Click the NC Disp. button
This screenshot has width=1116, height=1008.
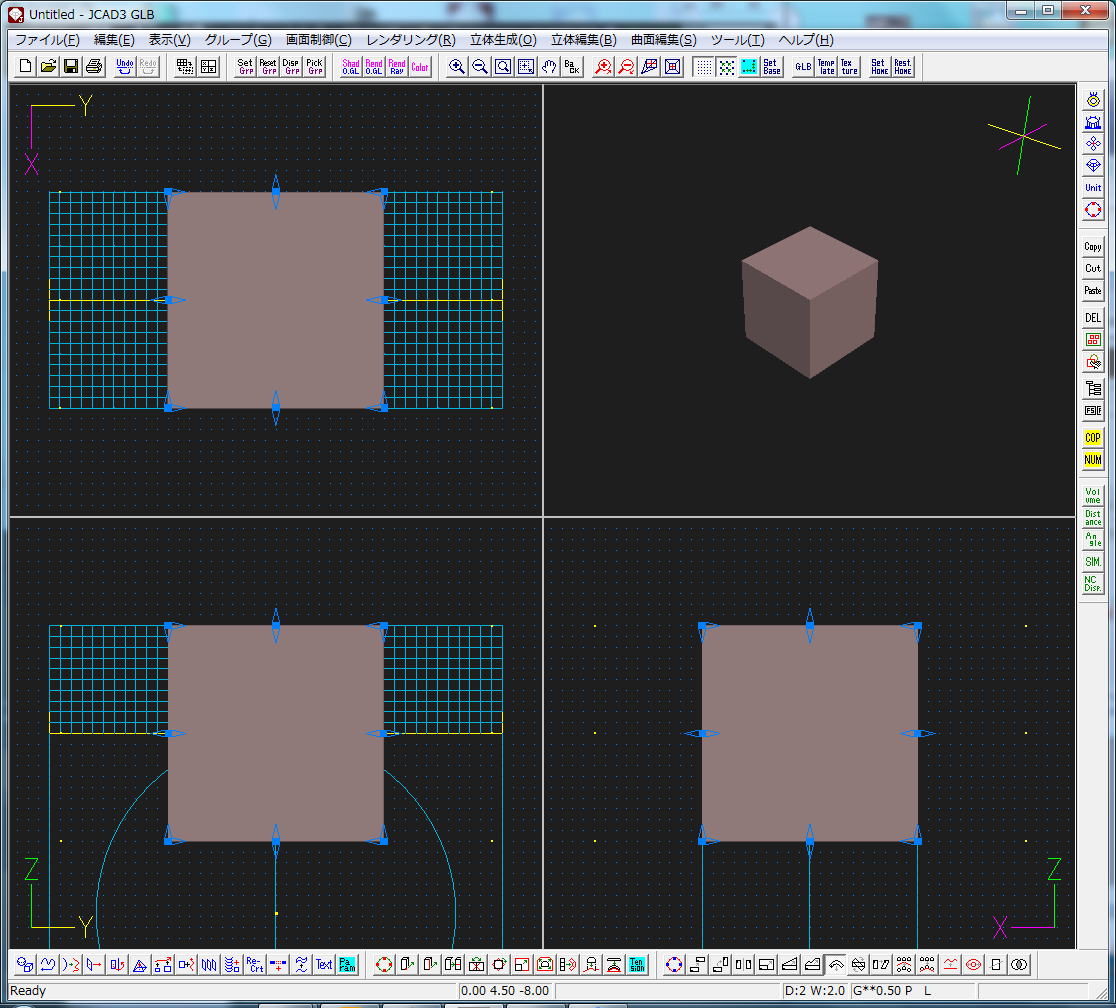[1093, 584]
